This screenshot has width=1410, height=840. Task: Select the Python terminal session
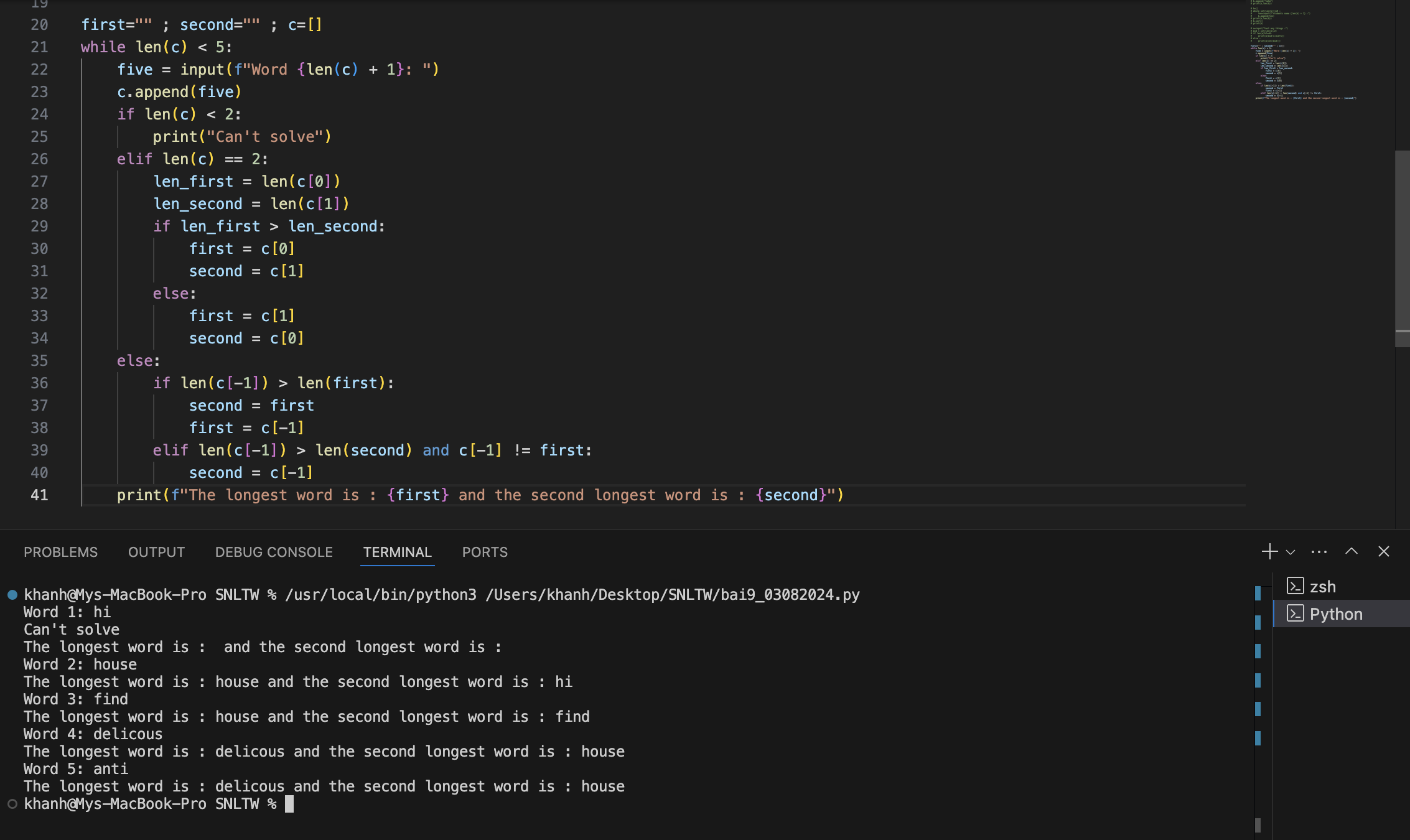(x=1342, y=614)
